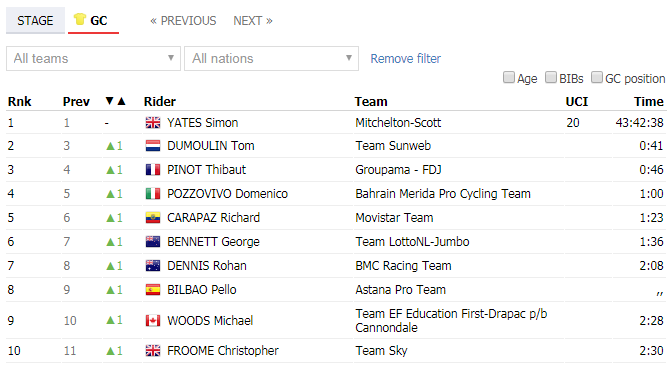
Task: Expand the All nations dropdown
Action: [x=271, y=59]
